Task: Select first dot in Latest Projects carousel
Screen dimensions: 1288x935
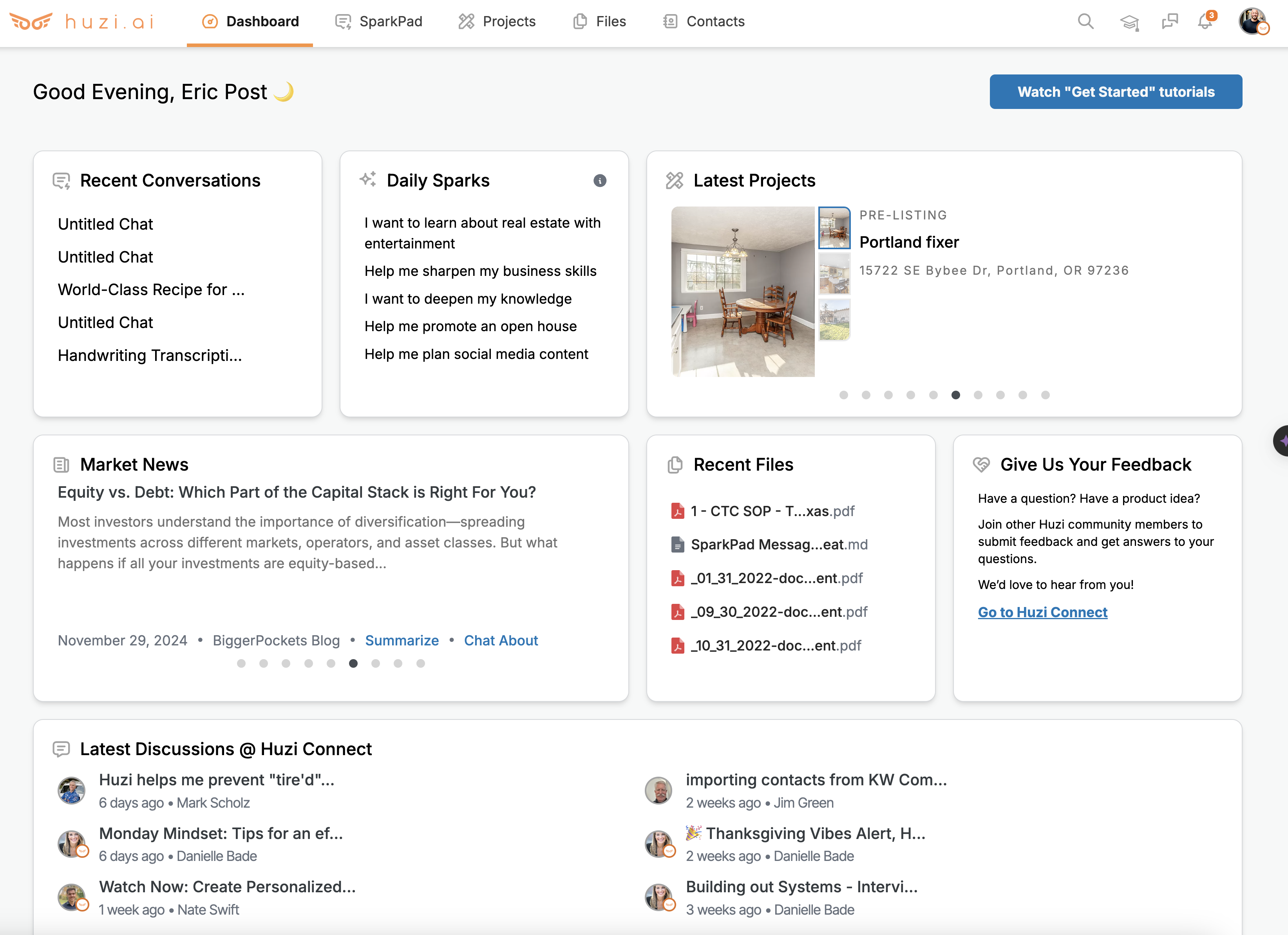Action: pos(843,395)
